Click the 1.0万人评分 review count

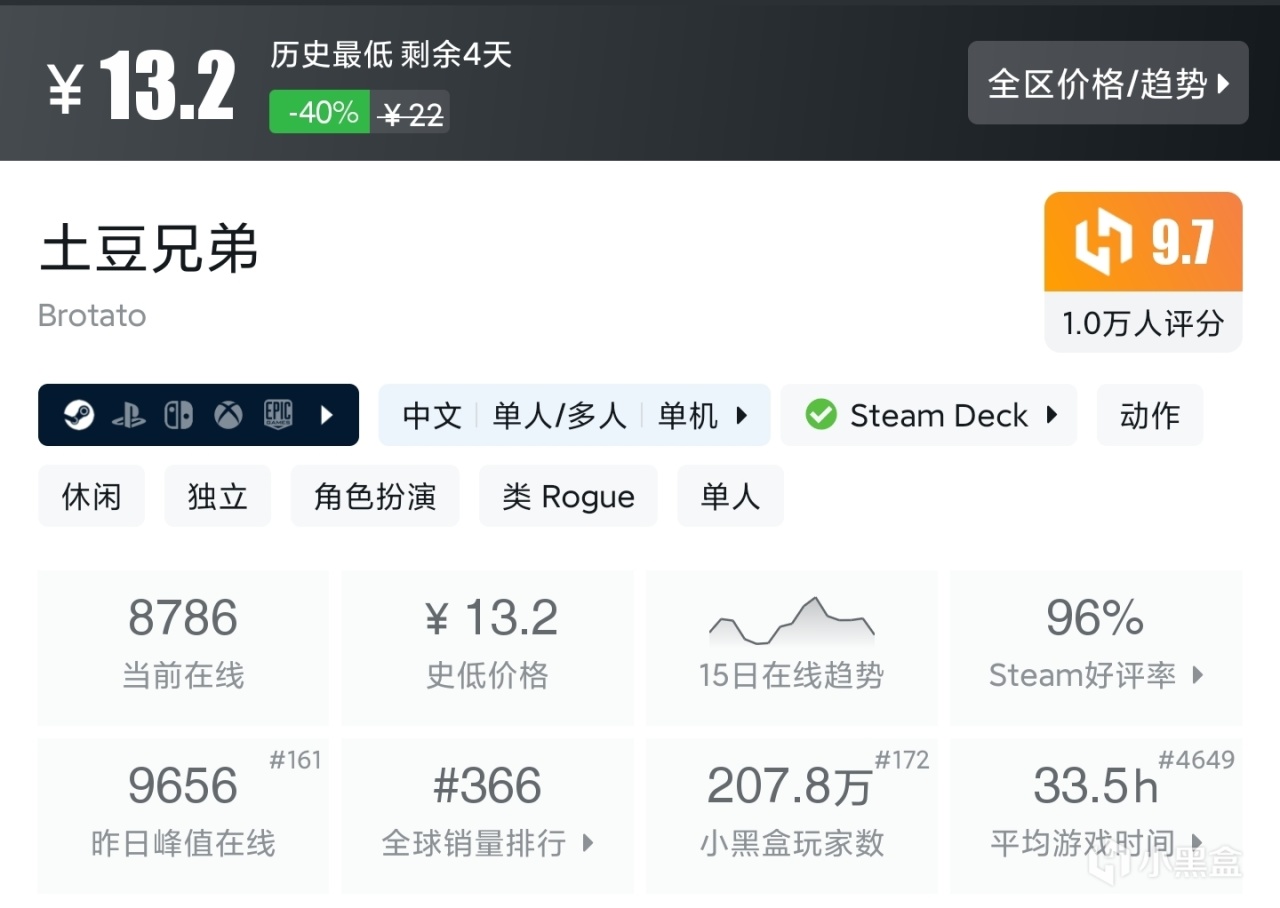[1143, 323]
